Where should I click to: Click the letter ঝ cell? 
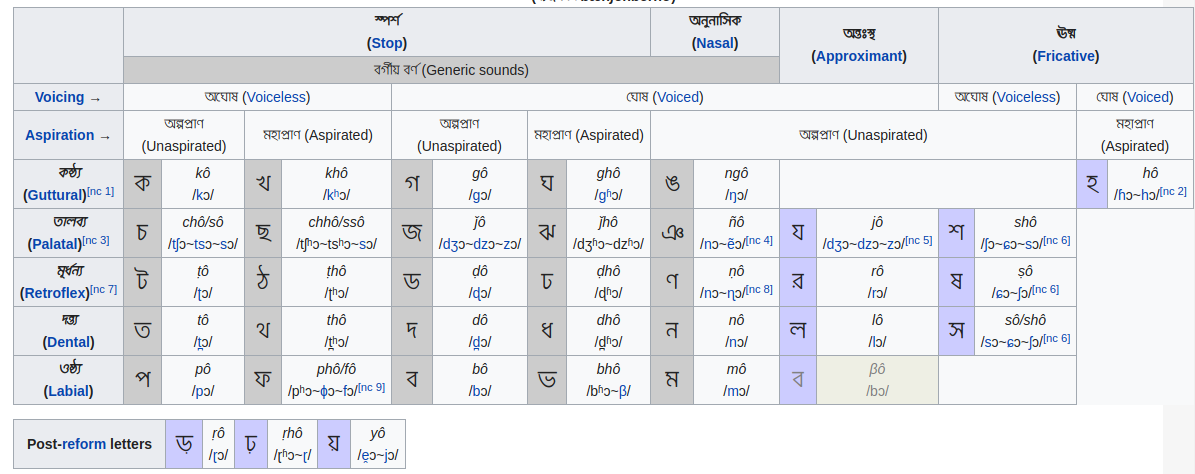[547, 233]
